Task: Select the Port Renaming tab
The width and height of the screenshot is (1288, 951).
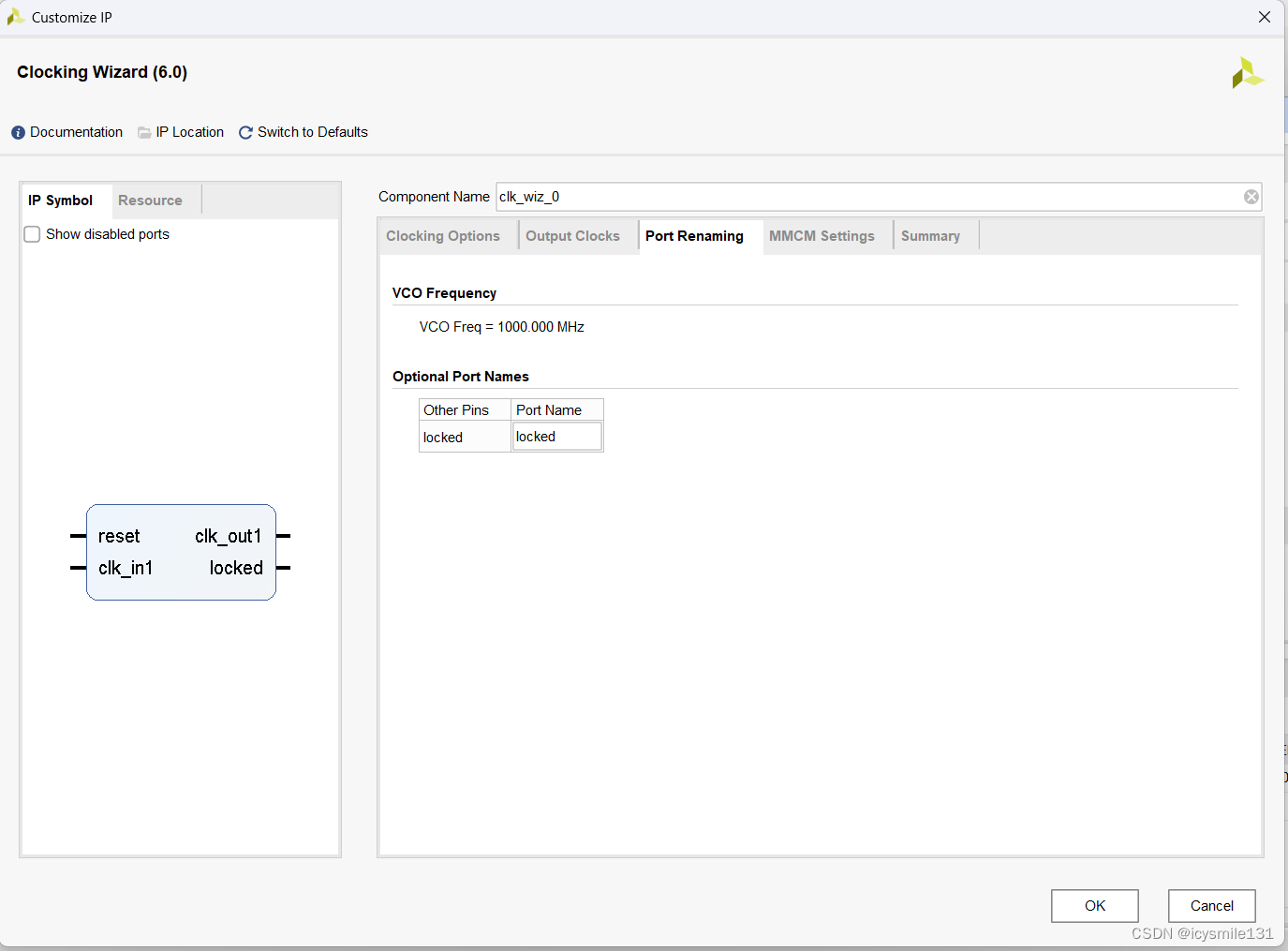Action: click(x=694, y=236)
